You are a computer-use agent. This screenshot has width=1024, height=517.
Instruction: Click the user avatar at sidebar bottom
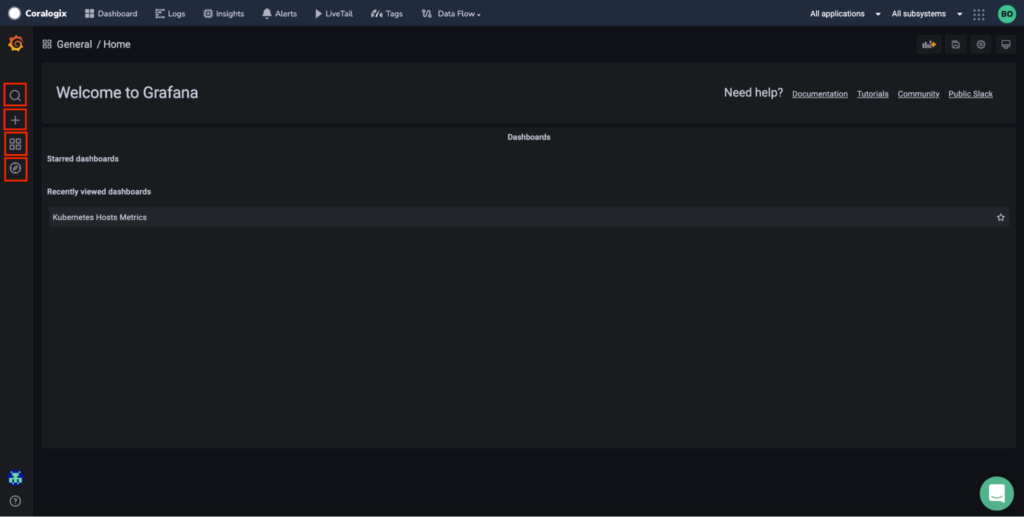[15, 478]
